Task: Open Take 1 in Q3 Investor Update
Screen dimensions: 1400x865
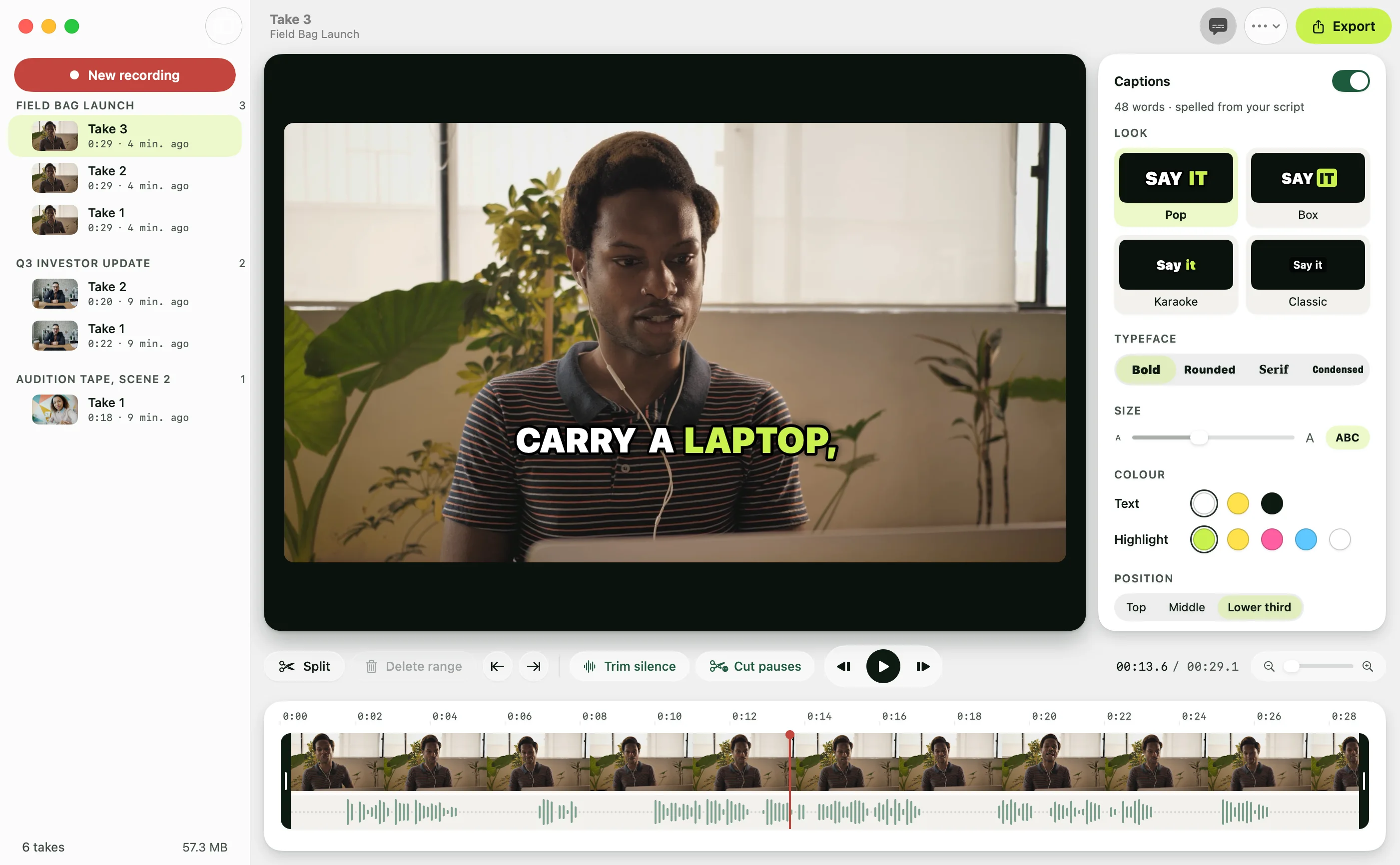Action: click(125, 336)
